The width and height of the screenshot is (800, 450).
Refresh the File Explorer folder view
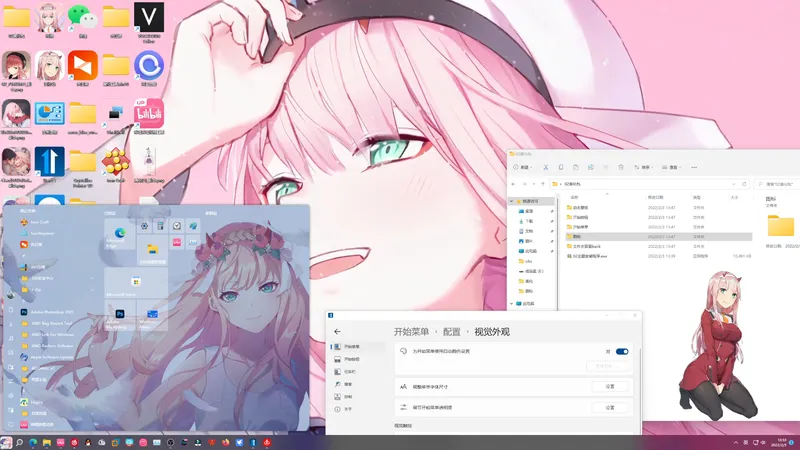744,184
